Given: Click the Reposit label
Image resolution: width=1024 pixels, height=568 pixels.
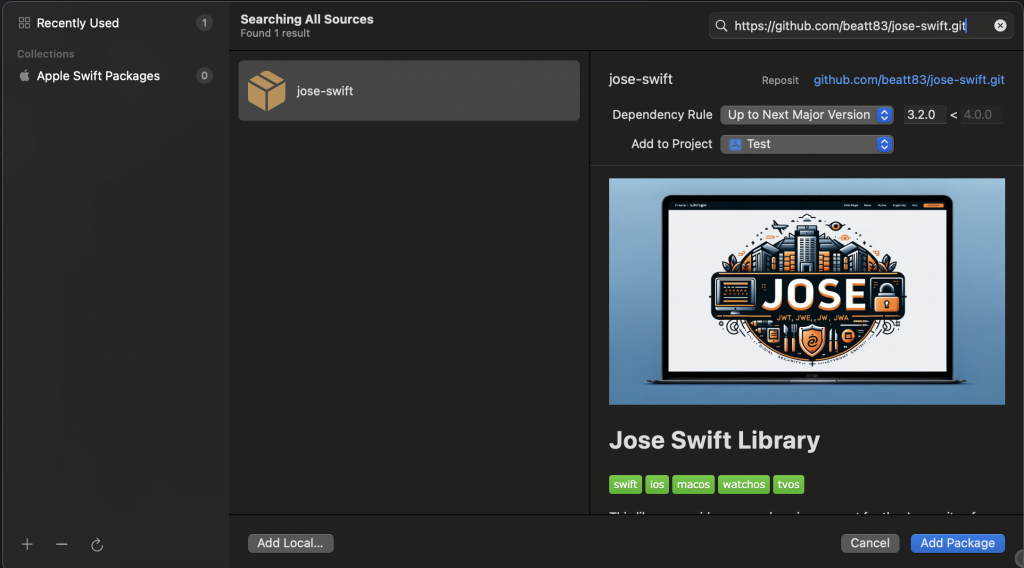Looking at the screenshot, I should tap(780, 80).
